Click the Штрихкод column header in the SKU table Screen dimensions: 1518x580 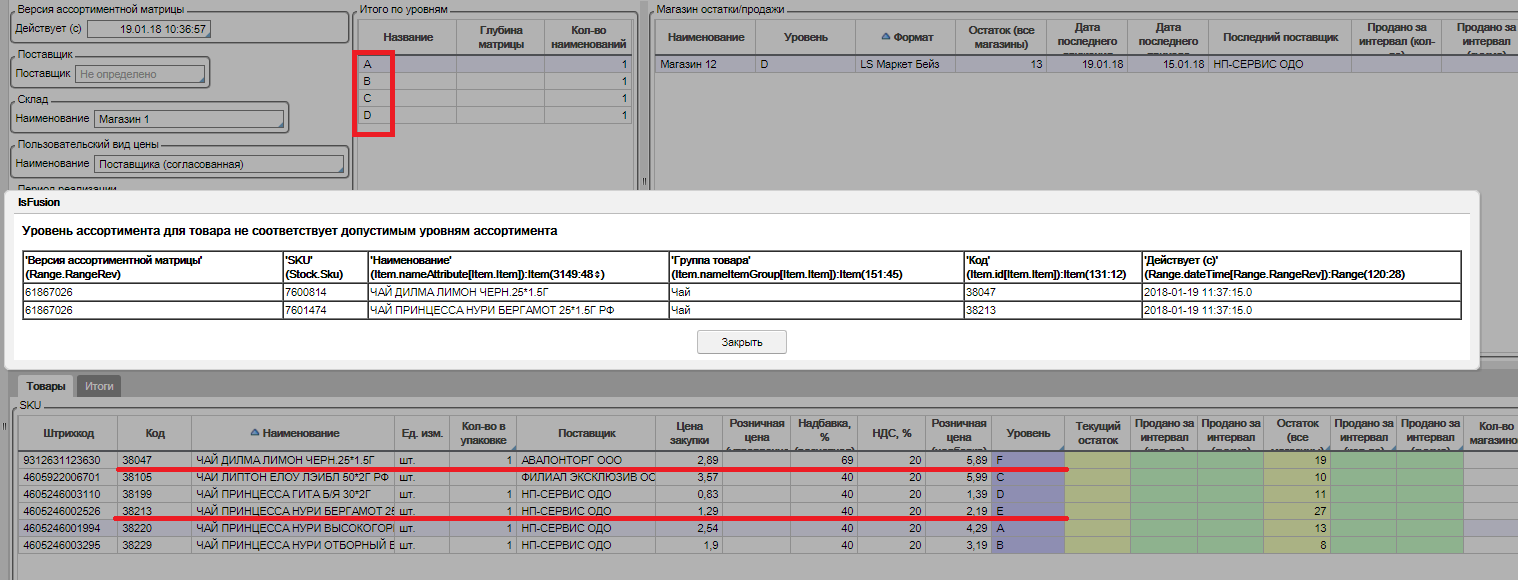(x=69, y=433)
